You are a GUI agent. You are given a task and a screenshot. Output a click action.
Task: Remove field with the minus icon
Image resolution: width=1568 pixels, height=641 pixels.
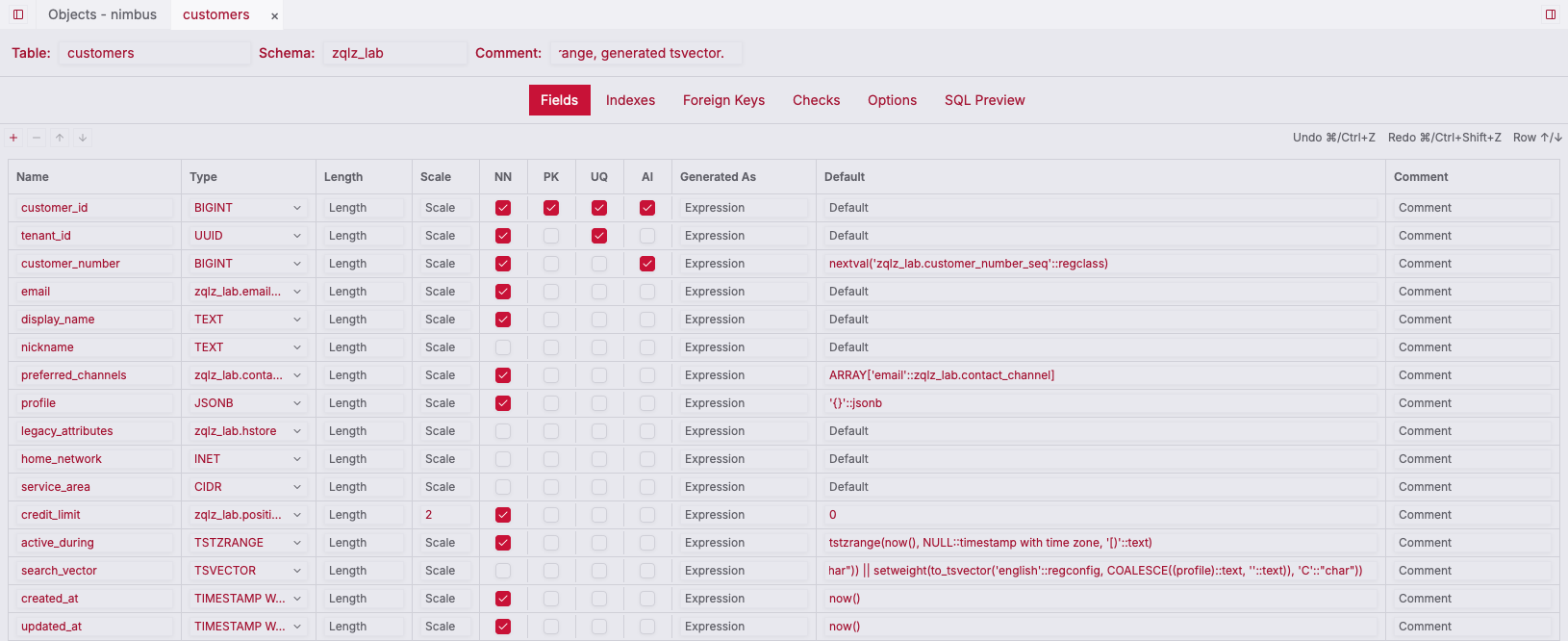point(37,138)
